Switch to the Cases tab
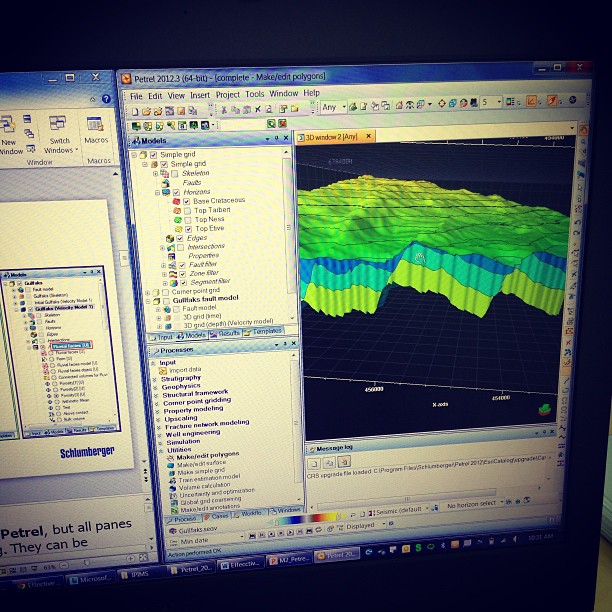 point(216,516)
